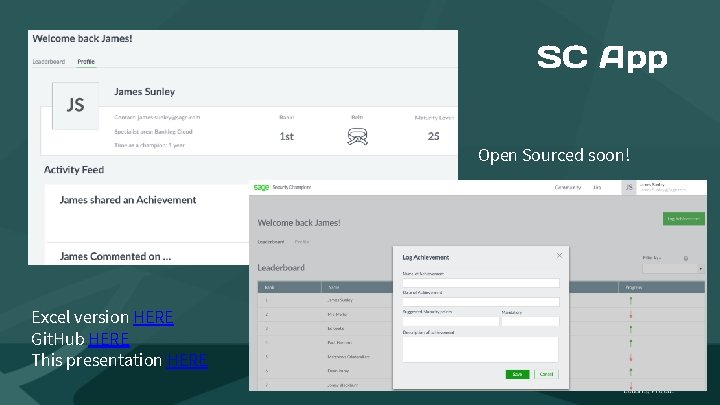The image size is (720, 405).
Task: Click James shared an Achievement feed item
Action: click(128, 200)
